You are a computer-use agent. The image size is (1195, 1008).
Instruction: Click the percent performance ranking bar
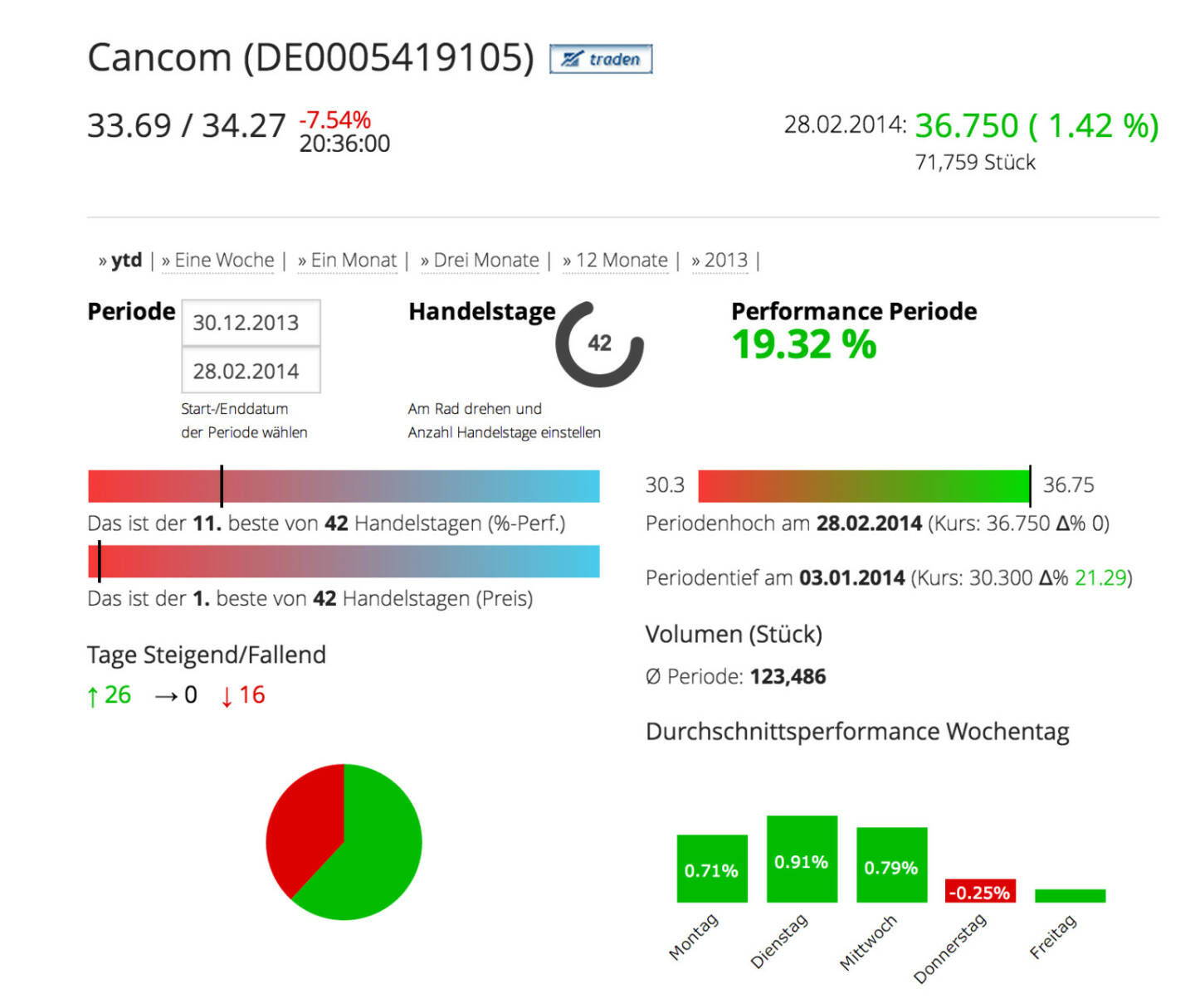[344, 486]
